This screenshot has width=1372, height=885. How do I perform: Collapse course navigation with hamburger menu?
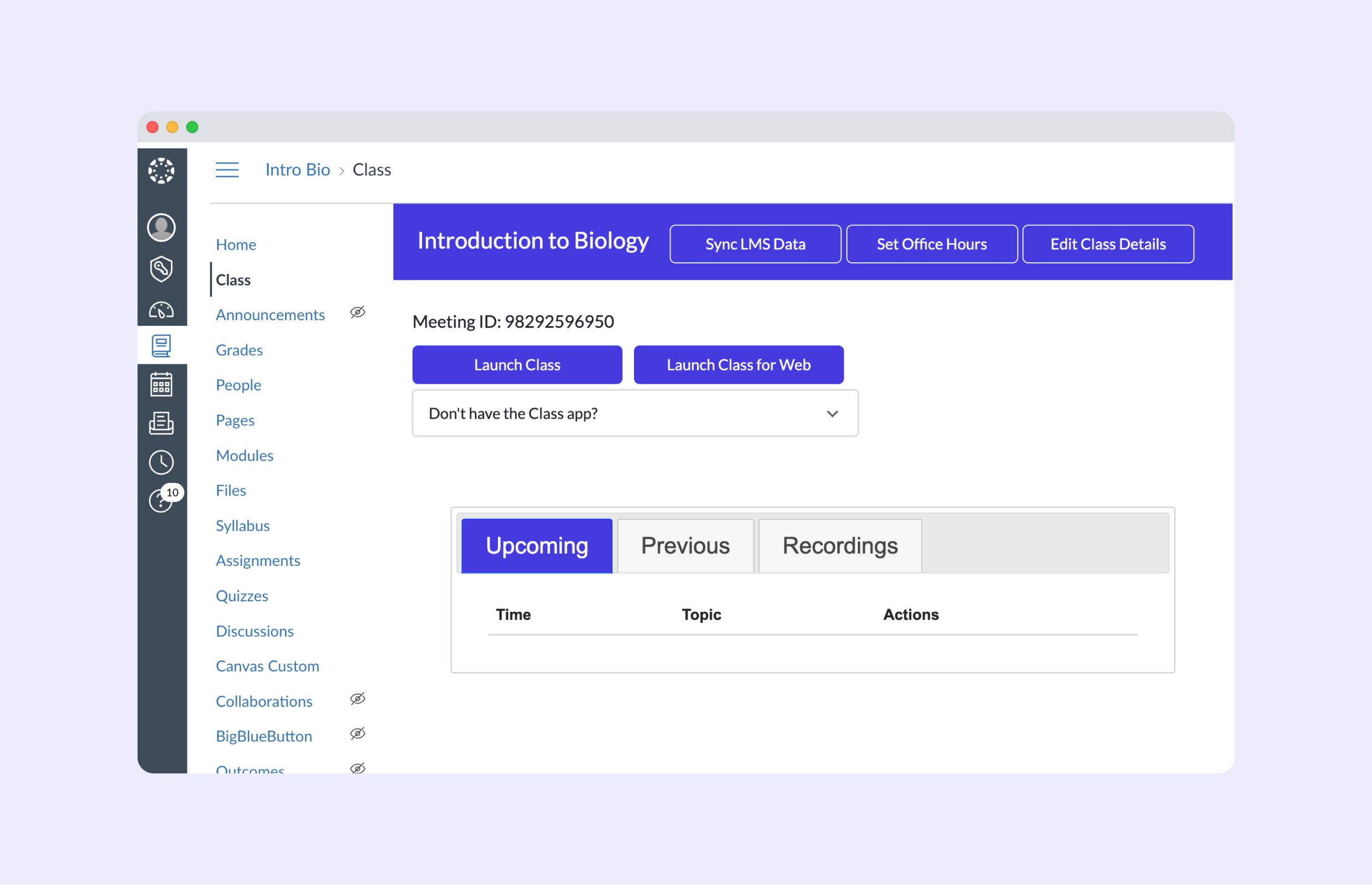pos(227,170)
